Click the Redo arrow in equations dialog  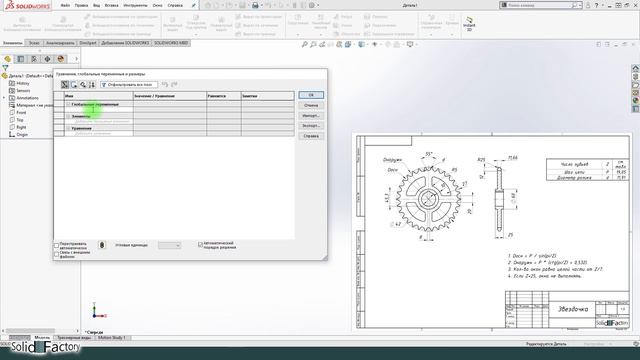pos(174,84)
